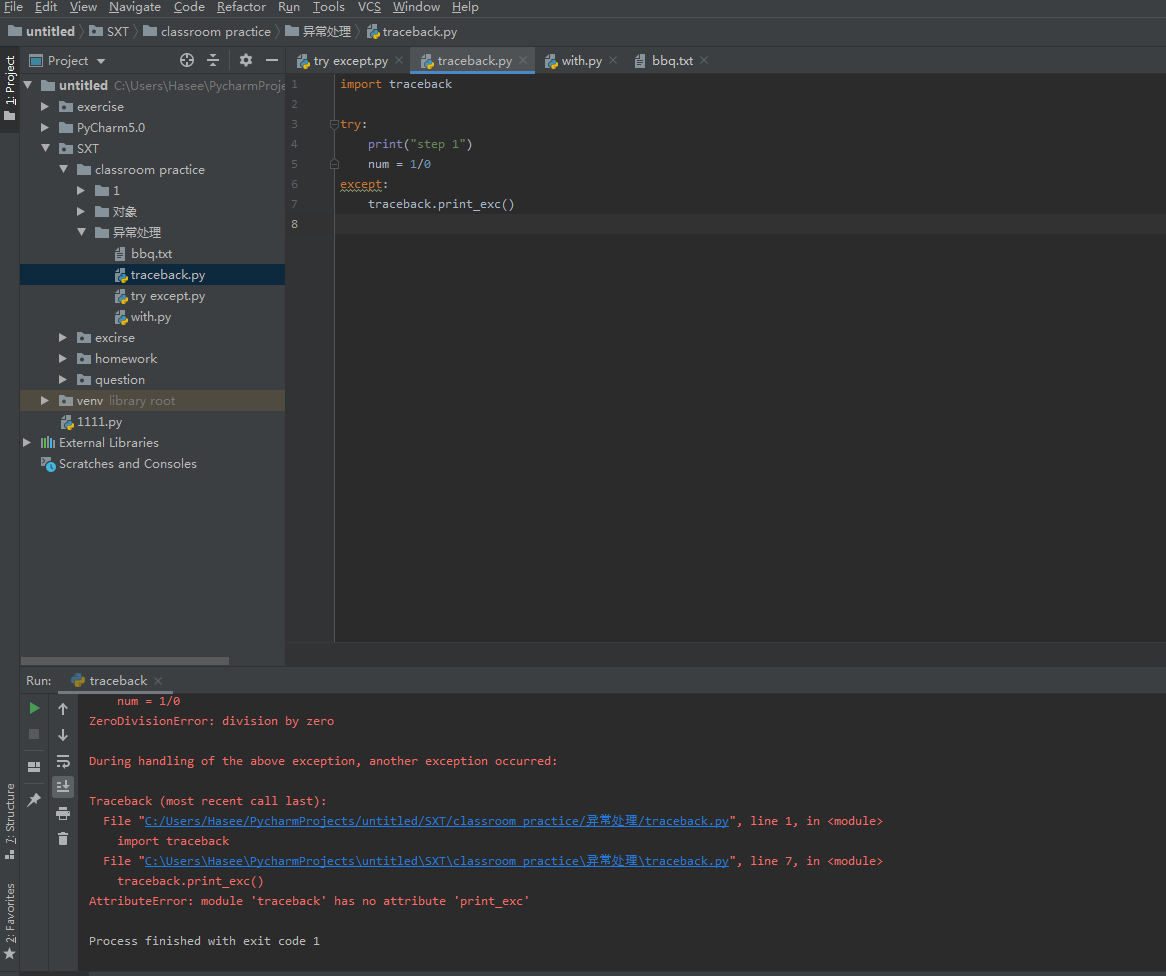
Task: Toggle fold marker at num = 1/0 line
Action: [334, 164]
